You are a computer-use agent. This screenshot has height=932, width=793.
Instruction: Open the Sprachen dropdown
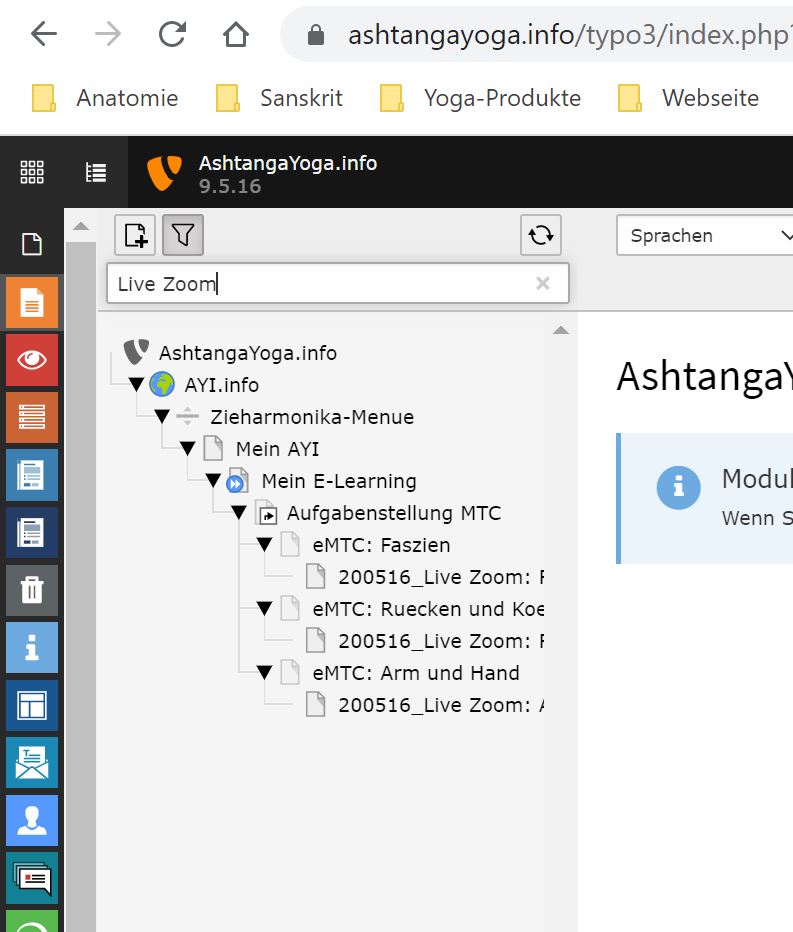click(705, 235)
